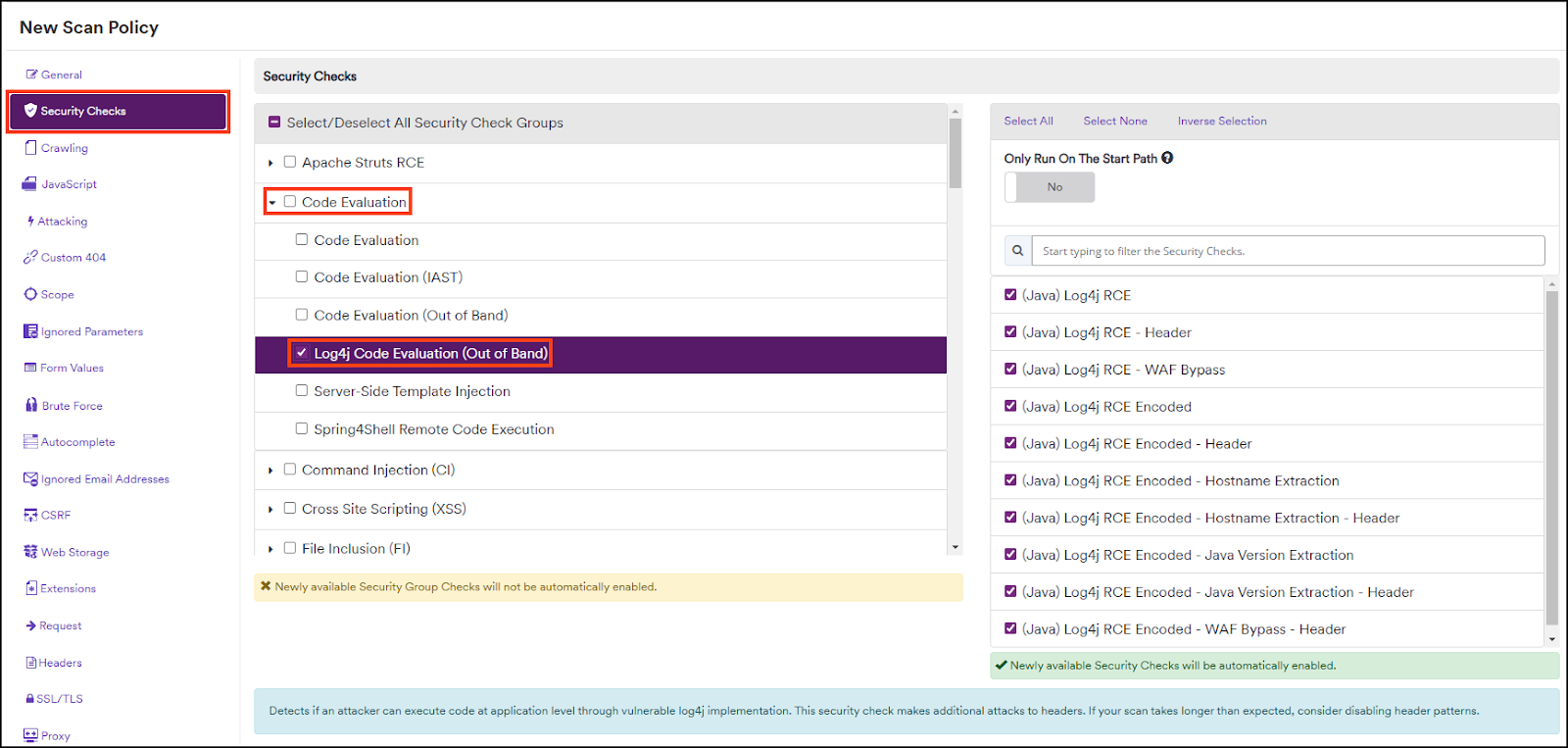
Task: Expand the Apache Struts RCE group arrow
Action: point(270,163)
